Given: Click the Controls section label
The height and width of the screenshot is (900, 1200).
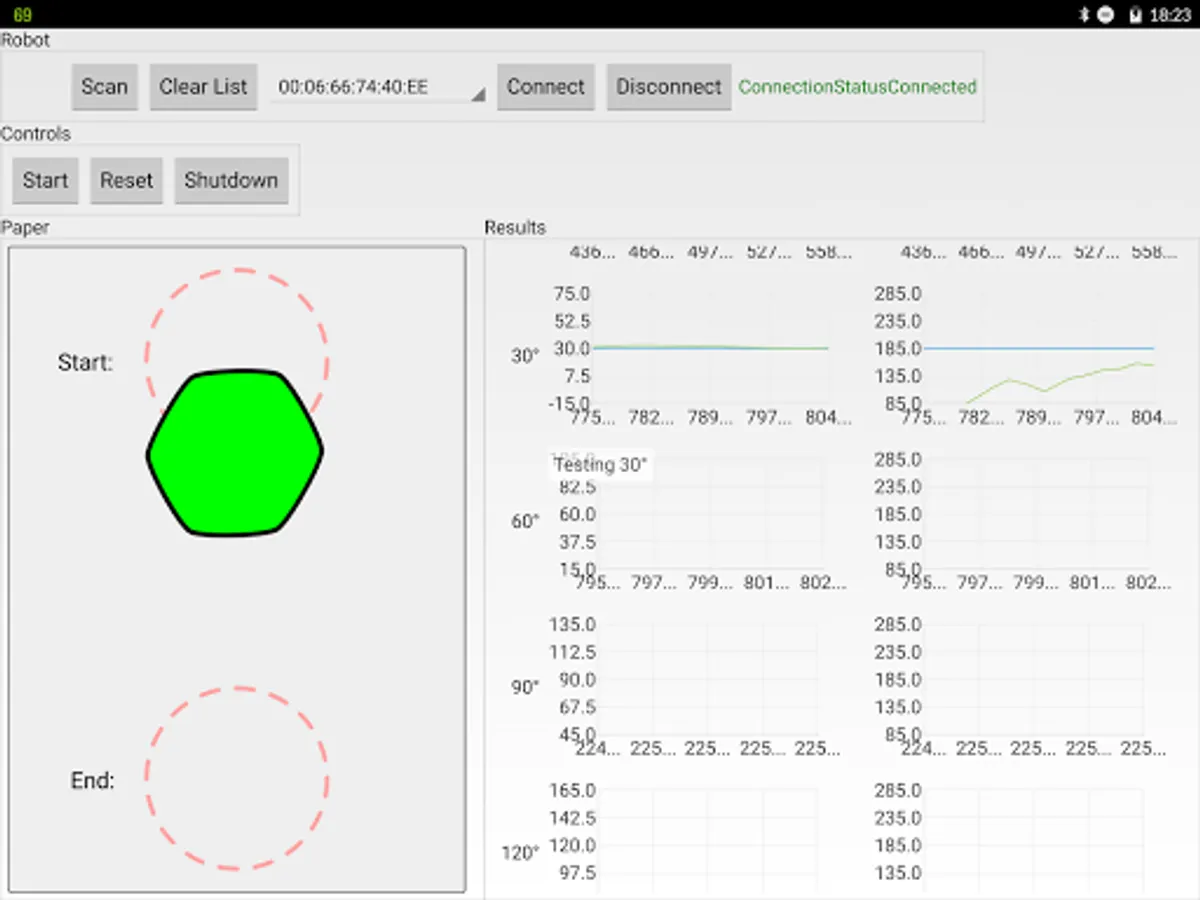Looking at the screenshot, I should click(36, 134).
